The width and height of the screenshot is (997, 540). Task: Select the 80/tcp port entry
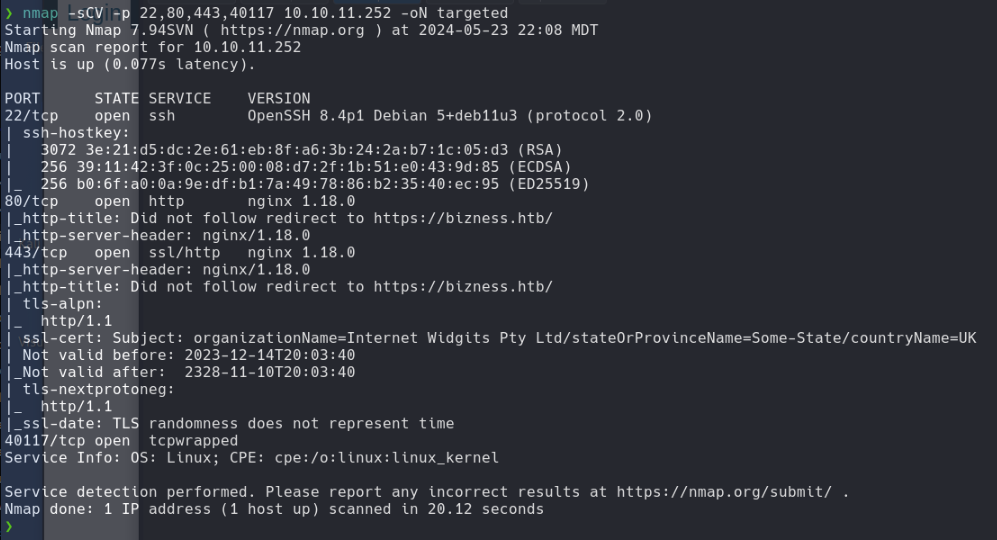[31, 202]
